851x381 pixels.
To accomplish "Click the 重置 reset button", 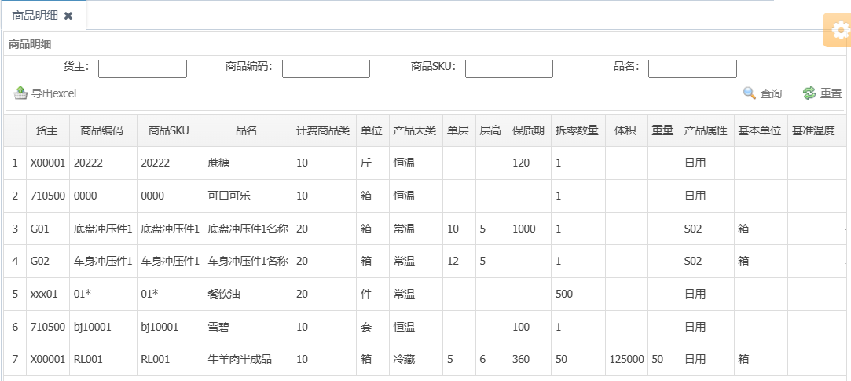I will (822, 93).
